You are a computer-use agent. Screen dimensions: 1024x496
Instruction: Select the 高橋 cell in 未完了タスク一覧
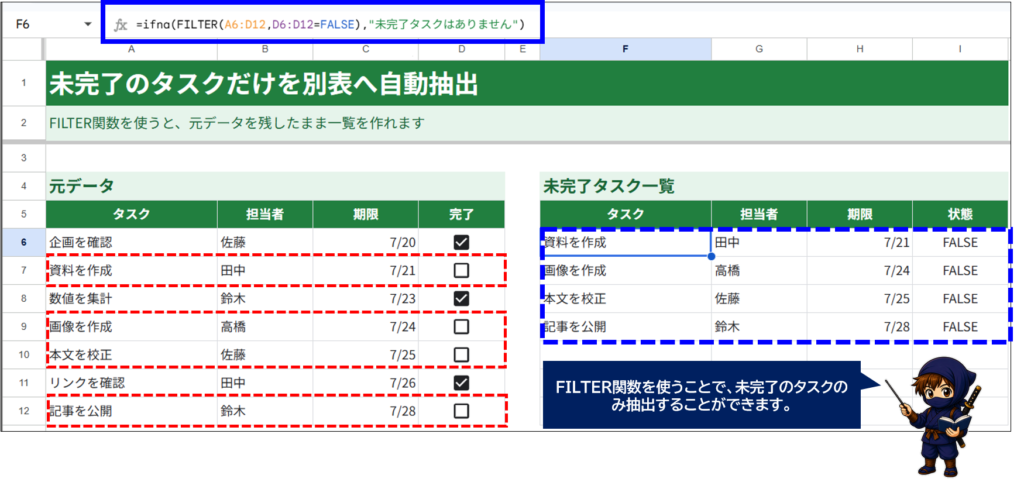(x=759, y=270)
